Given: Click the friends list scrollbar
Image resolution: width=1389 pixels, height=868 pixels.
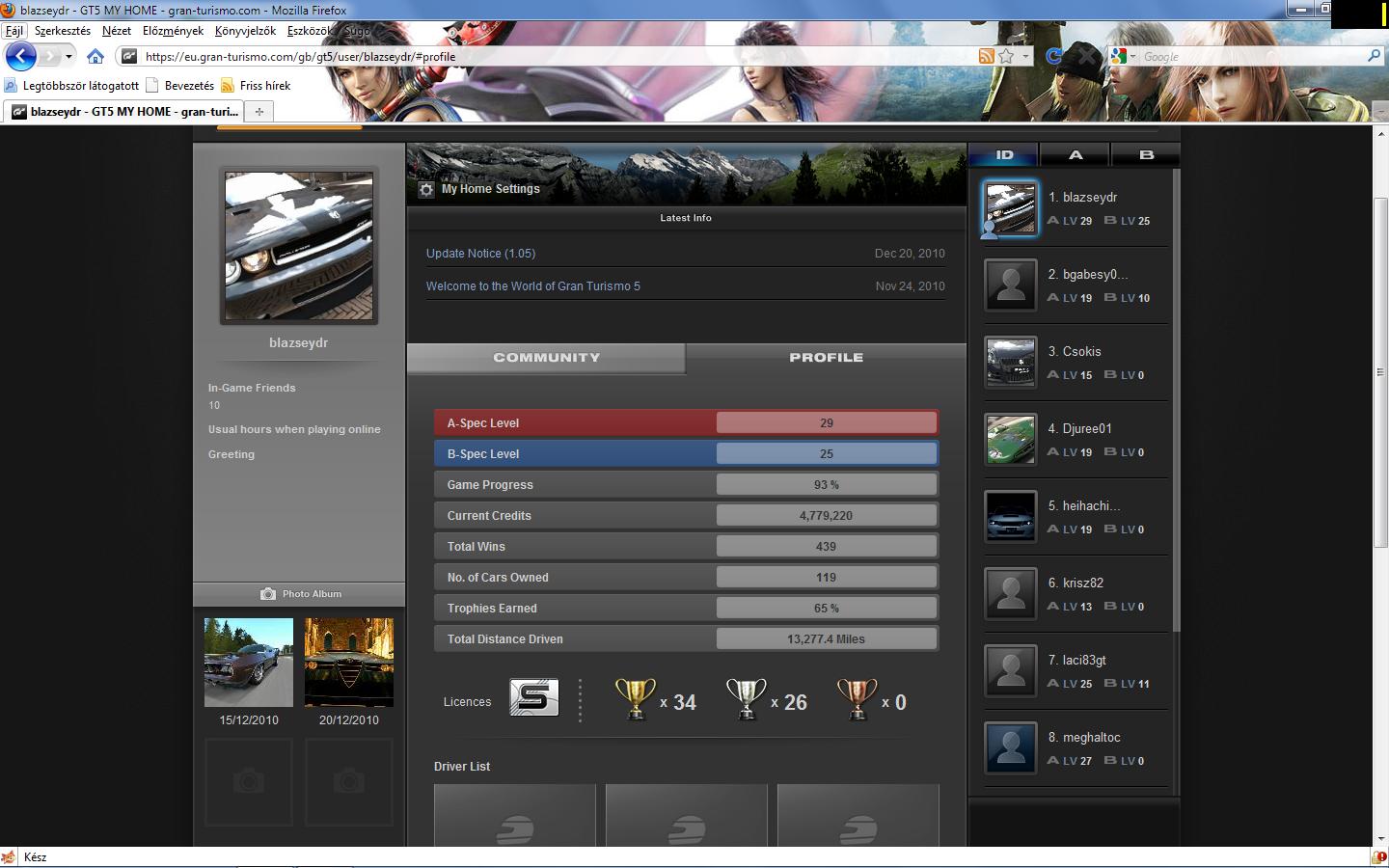Looking at the screenshot, I should point(1176,400).
